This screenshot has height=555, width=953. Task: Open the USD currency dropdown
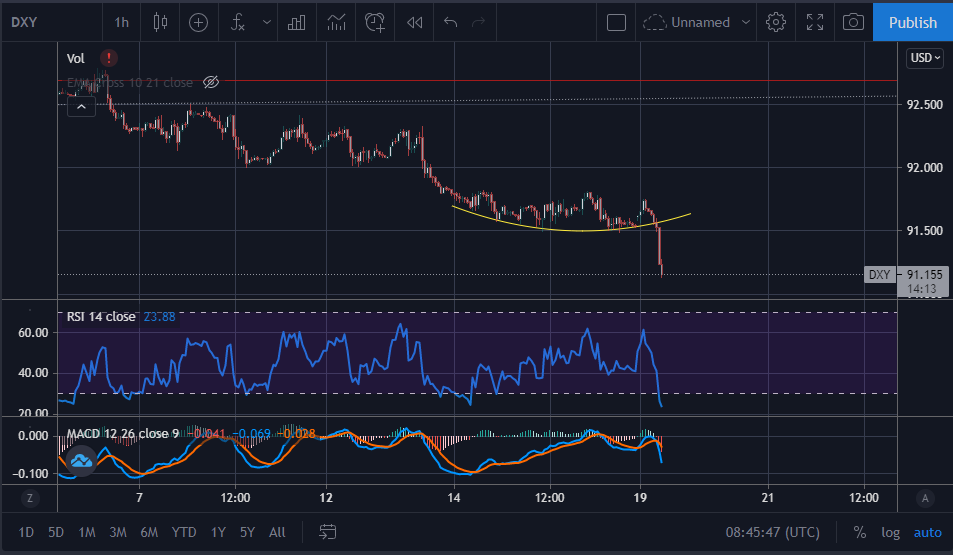tap(925, 58)
